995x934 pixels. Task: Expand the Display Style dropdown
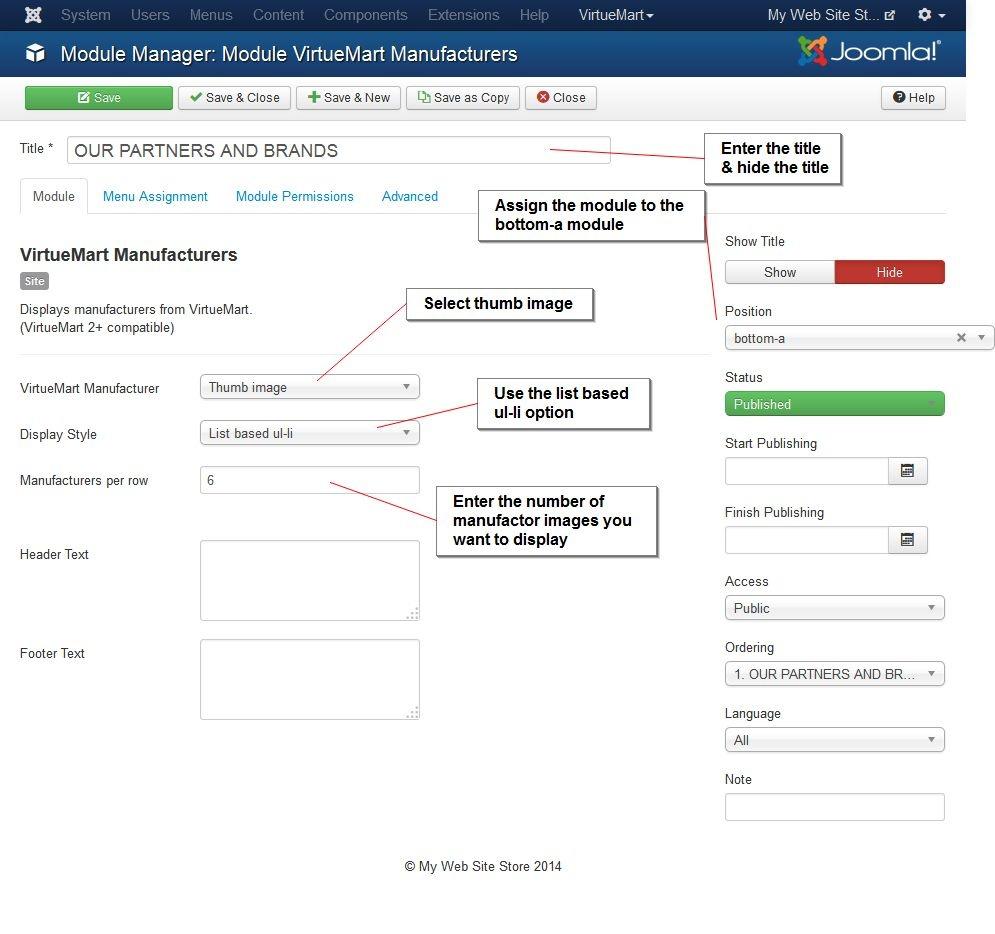point(309,433)
